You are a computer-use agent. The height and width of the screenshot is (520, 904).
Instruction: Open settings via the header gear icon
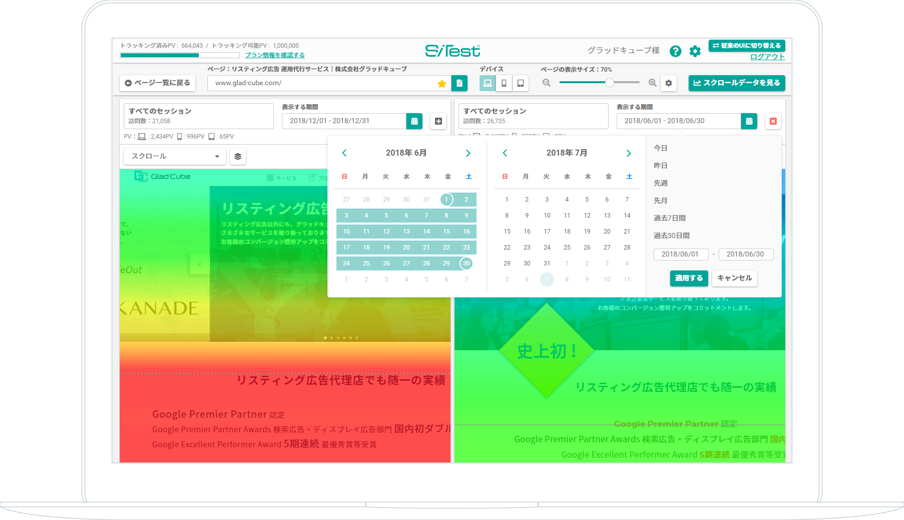[695, 51]
